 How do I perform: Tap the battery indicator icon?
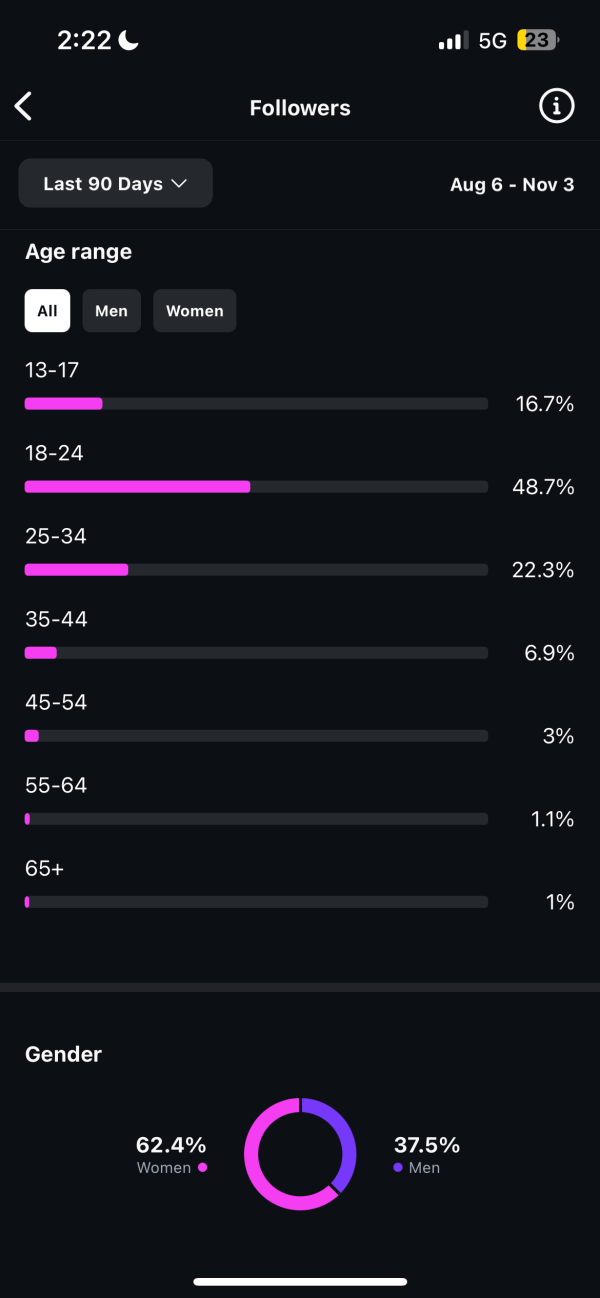coord(538,41)
